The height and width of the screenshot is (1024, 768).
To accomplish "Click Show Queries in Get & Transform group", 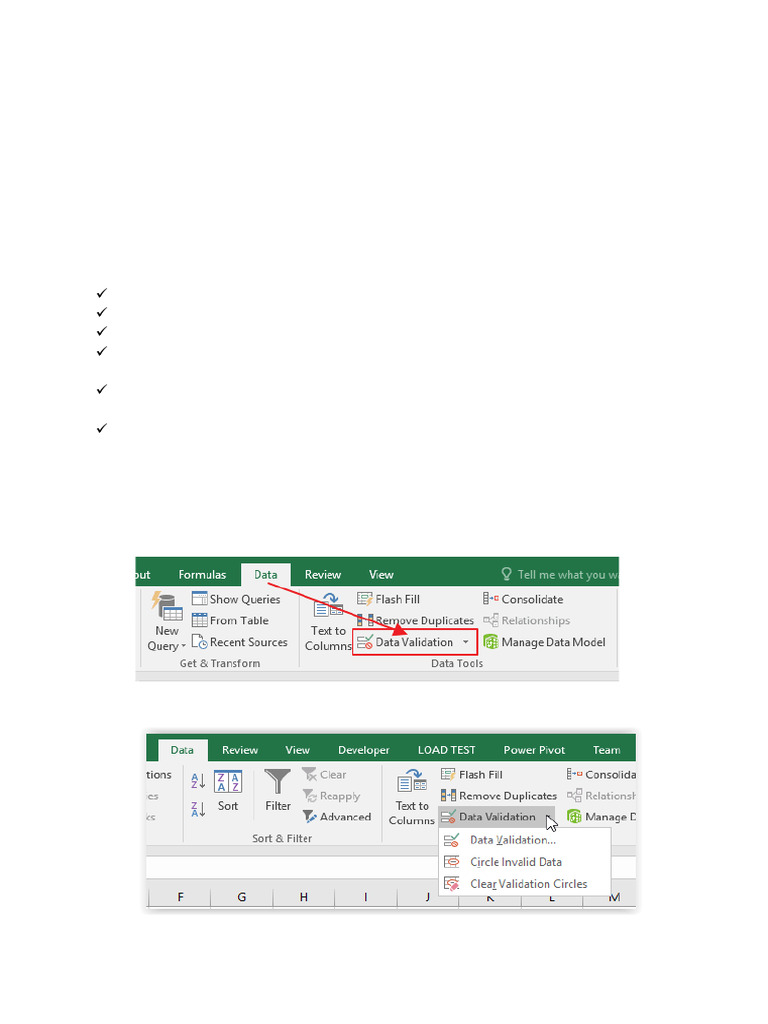I will click(236, 599).
